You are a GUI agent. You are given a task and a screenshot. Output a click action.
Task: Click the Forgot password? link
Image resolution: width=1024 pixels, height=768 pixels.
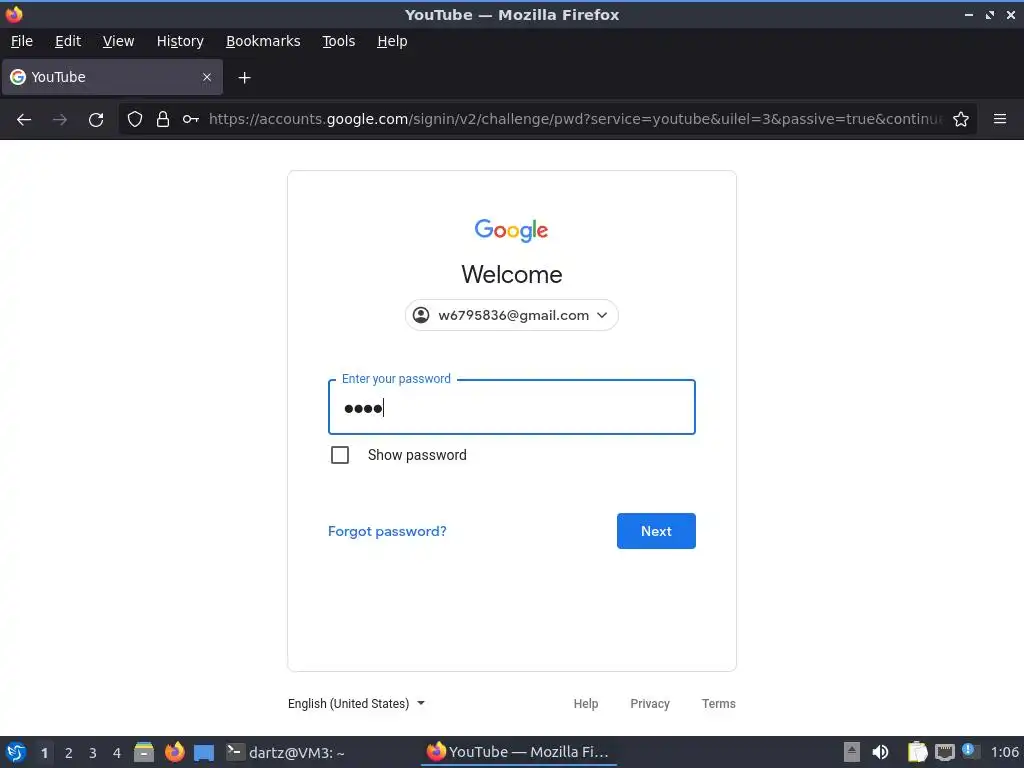[x=387, y=531]
